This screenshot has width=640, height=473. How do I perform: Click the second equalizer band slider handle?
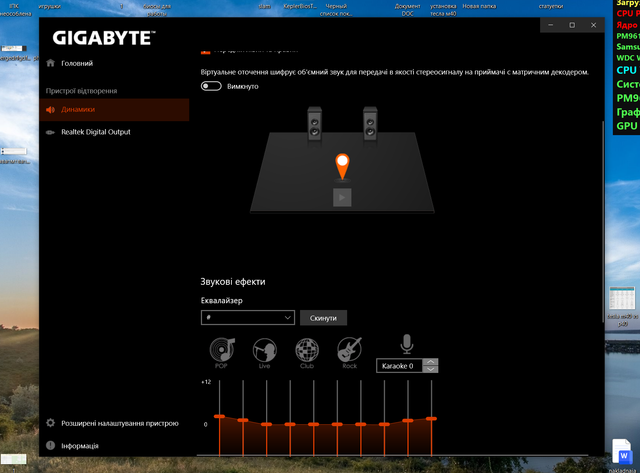(x=243, y=420)
